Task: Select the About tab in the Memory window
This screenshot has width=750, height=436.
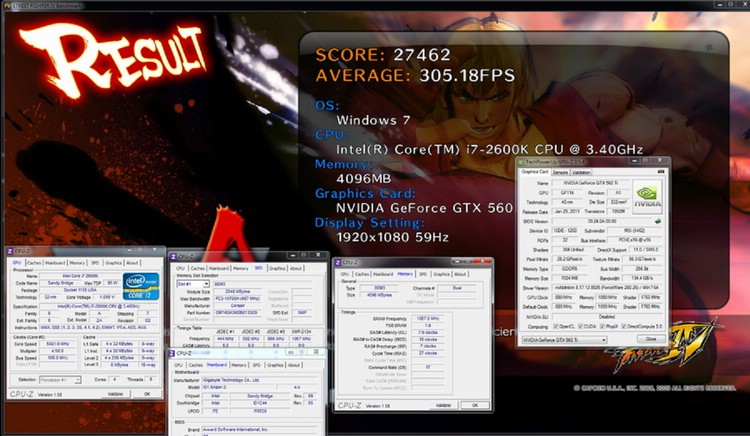Action: tap(460, 274)
